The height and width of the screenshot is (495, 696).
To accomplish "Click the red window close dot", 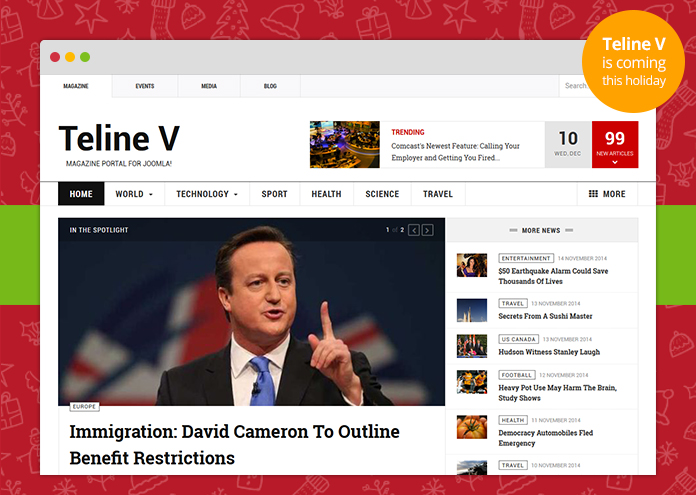I will pos(55,57).
